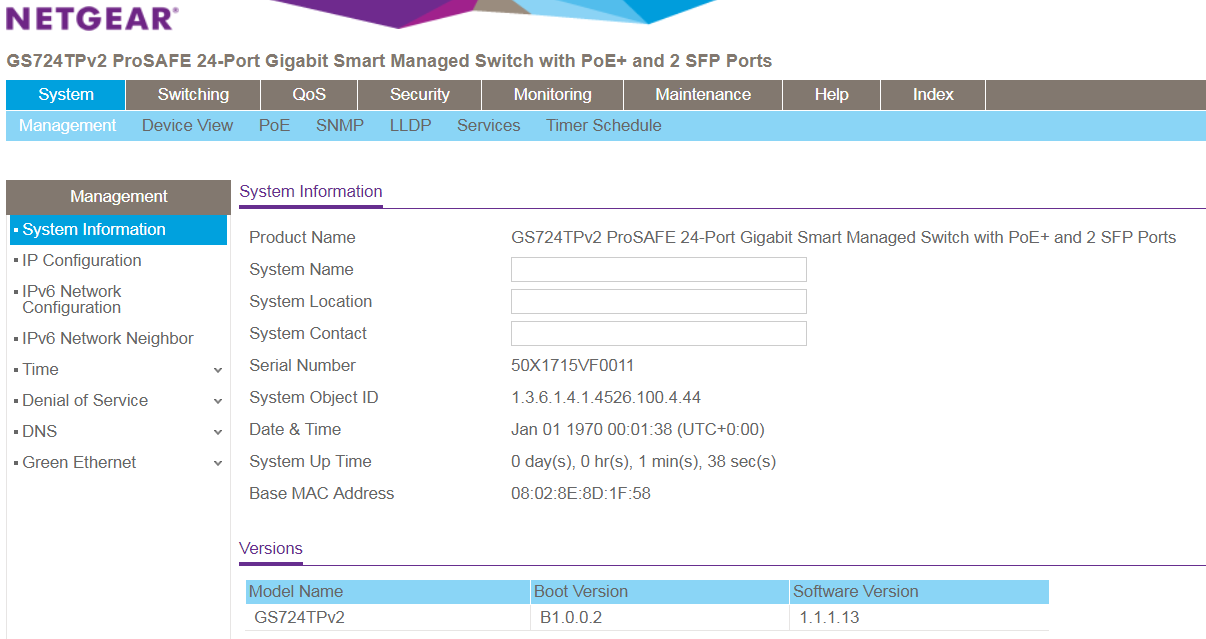This screenshot has width=1206, height=639.
Task: Select the Management submenu item
Action: 68,126
